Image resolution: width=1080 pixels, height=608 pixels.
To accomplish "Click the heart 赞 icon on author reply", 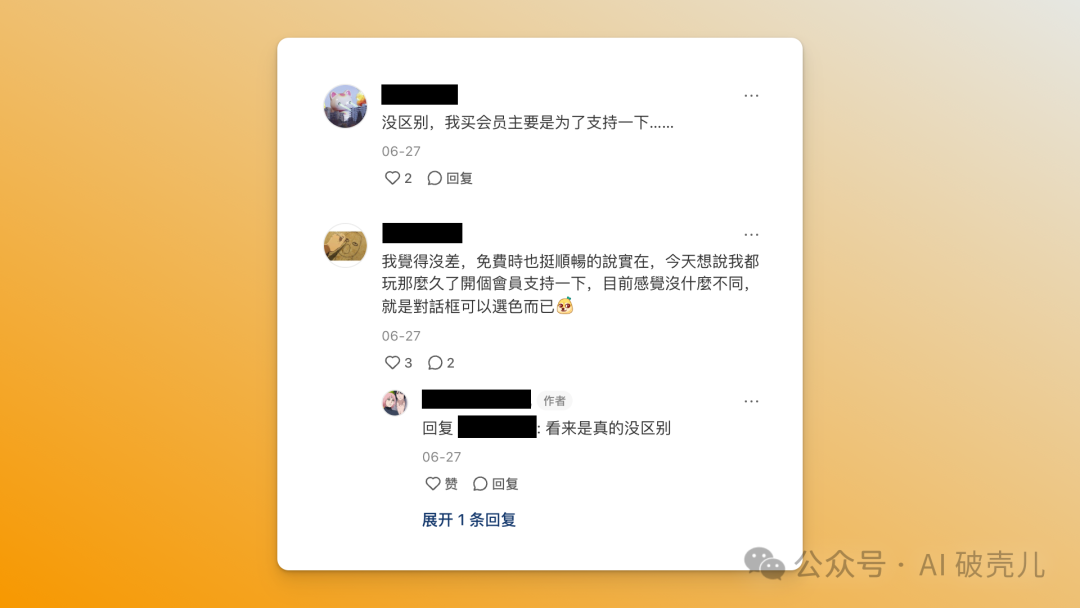I will pos(433,484).
